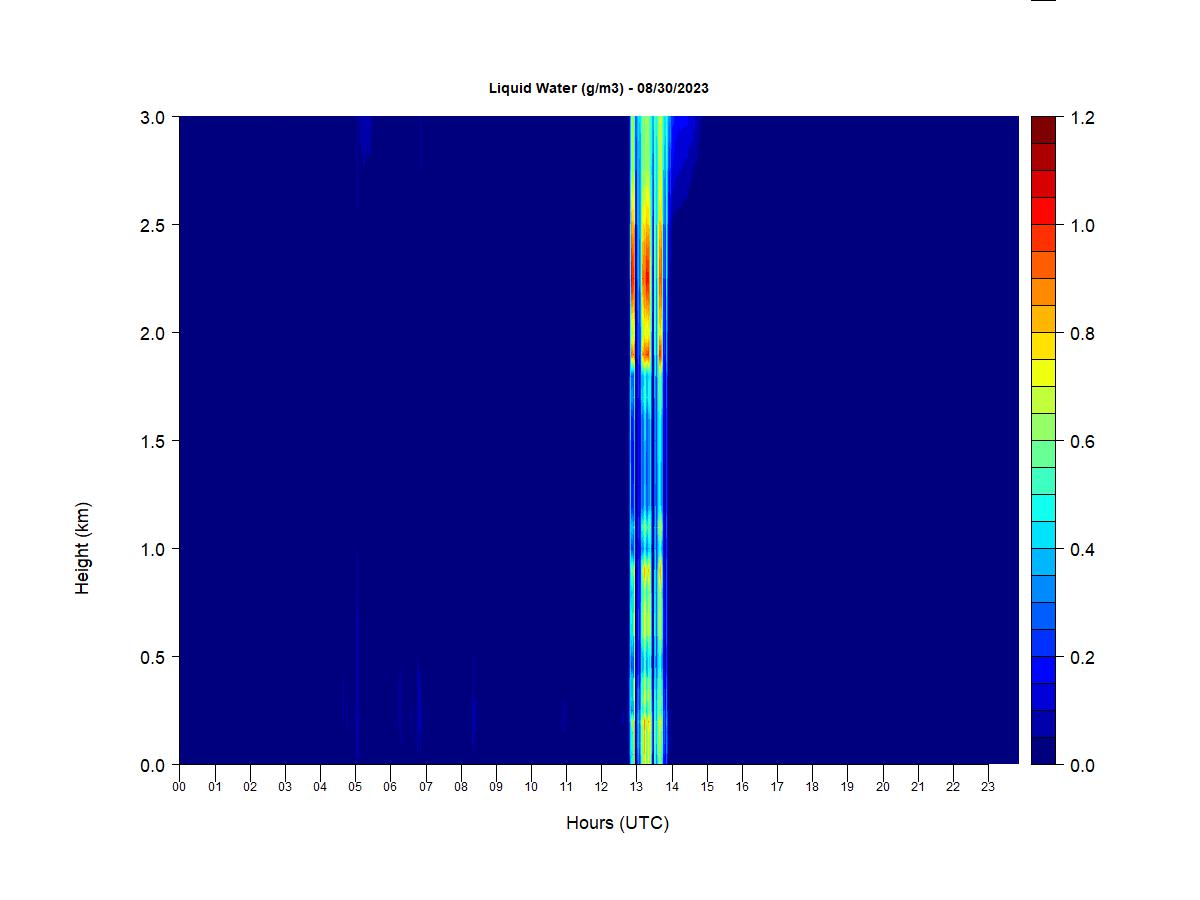This screenshot has width=1200, height=900.
Task: Pick the cyan colorbar segment near 0.4
Action: pos(1043,535)
